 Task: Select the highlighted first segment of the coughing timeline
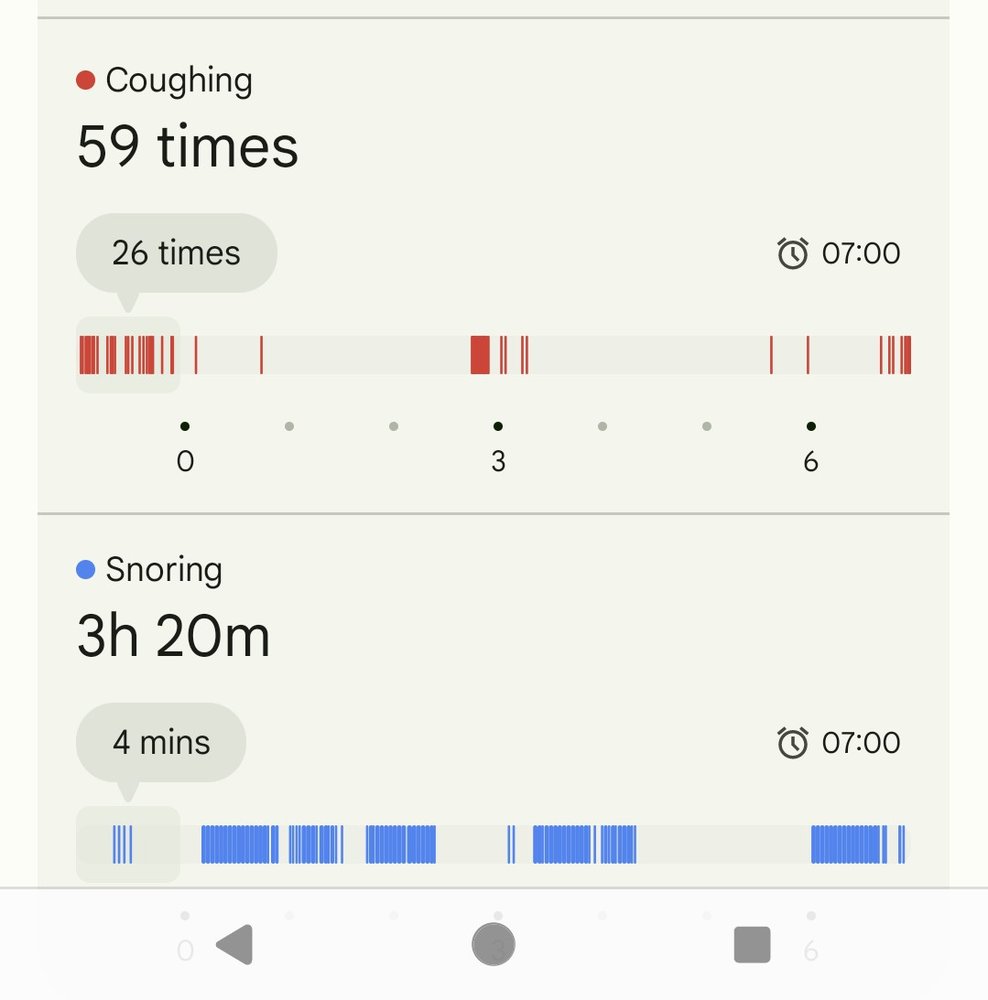coord(128,355)
